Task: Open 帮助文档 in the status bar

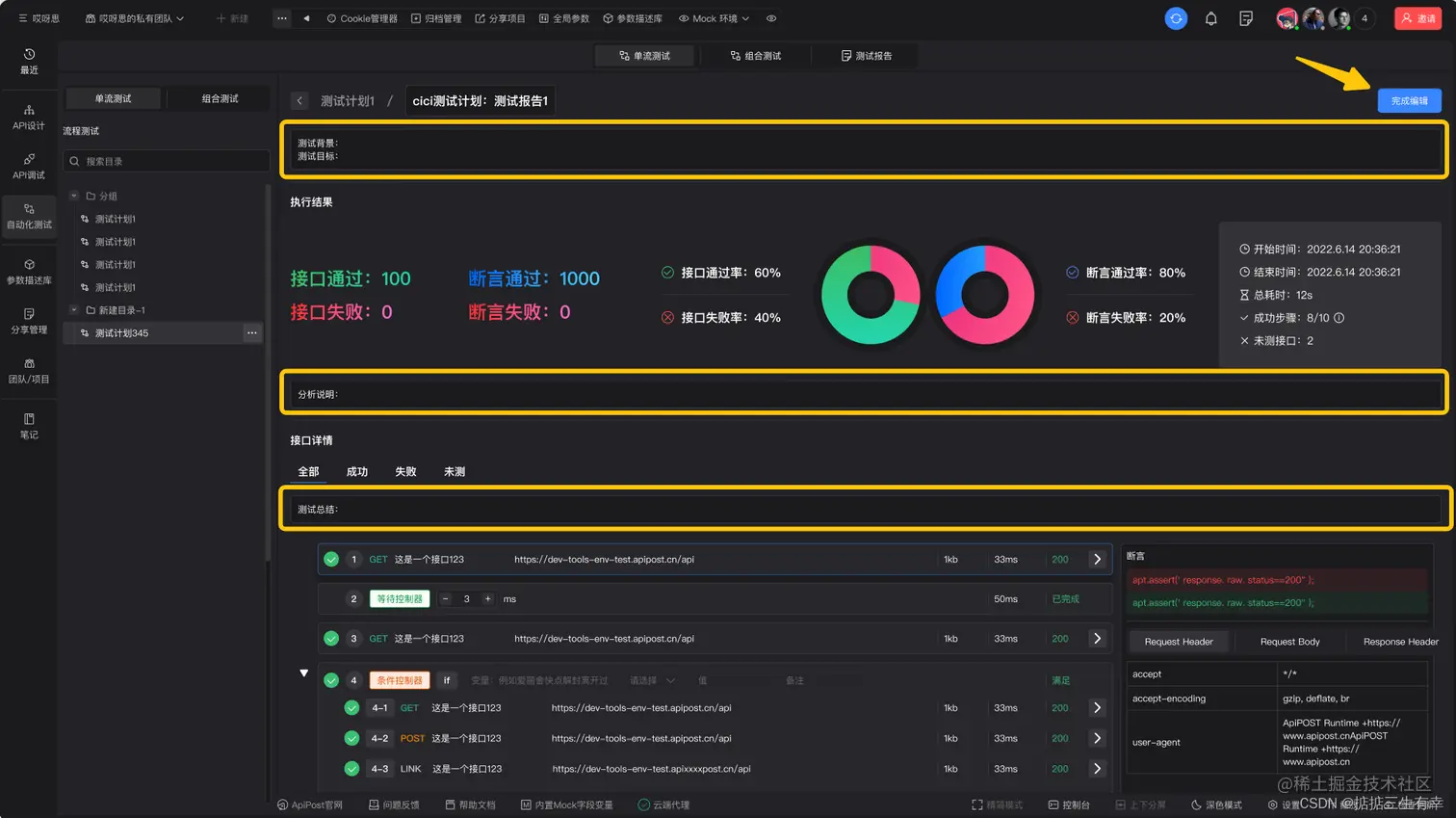Action: pyautogui.click(x=471, y=805)
